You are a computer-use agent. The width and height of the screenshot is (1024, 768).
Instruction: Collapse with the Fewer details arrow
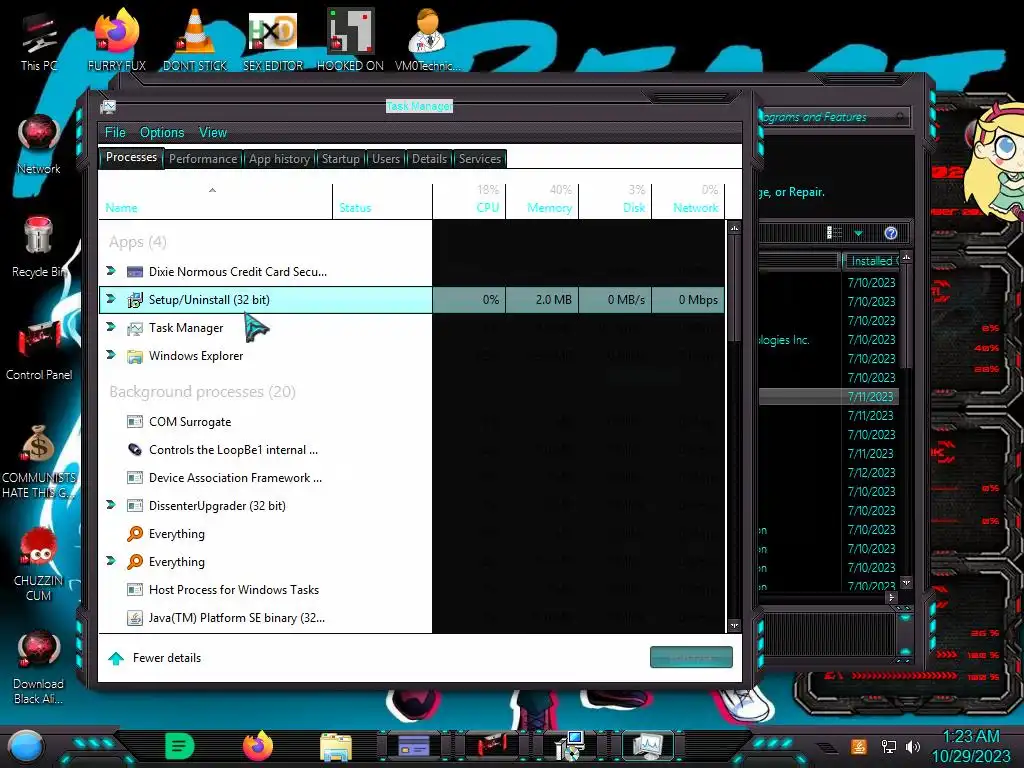pyautogui.click(x=116, y=658)
